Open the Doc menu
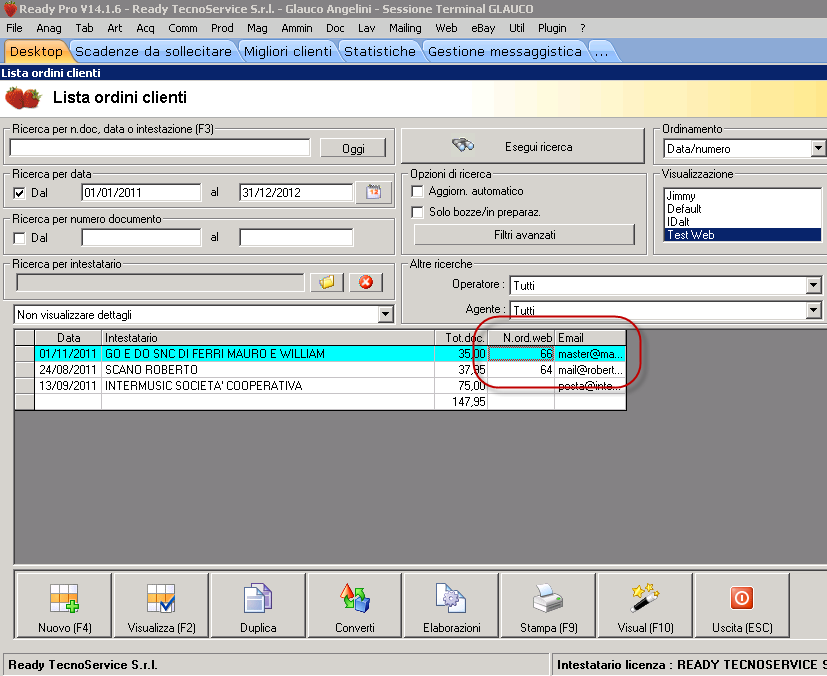Screen dimensions: 827x676 click(335, 28)
